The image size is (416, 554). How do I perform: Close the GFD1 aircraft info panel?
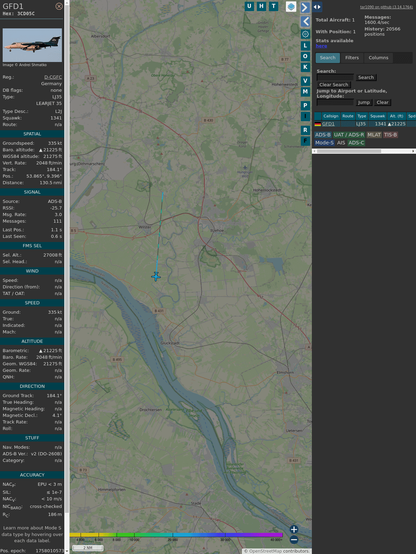(59, 6)
